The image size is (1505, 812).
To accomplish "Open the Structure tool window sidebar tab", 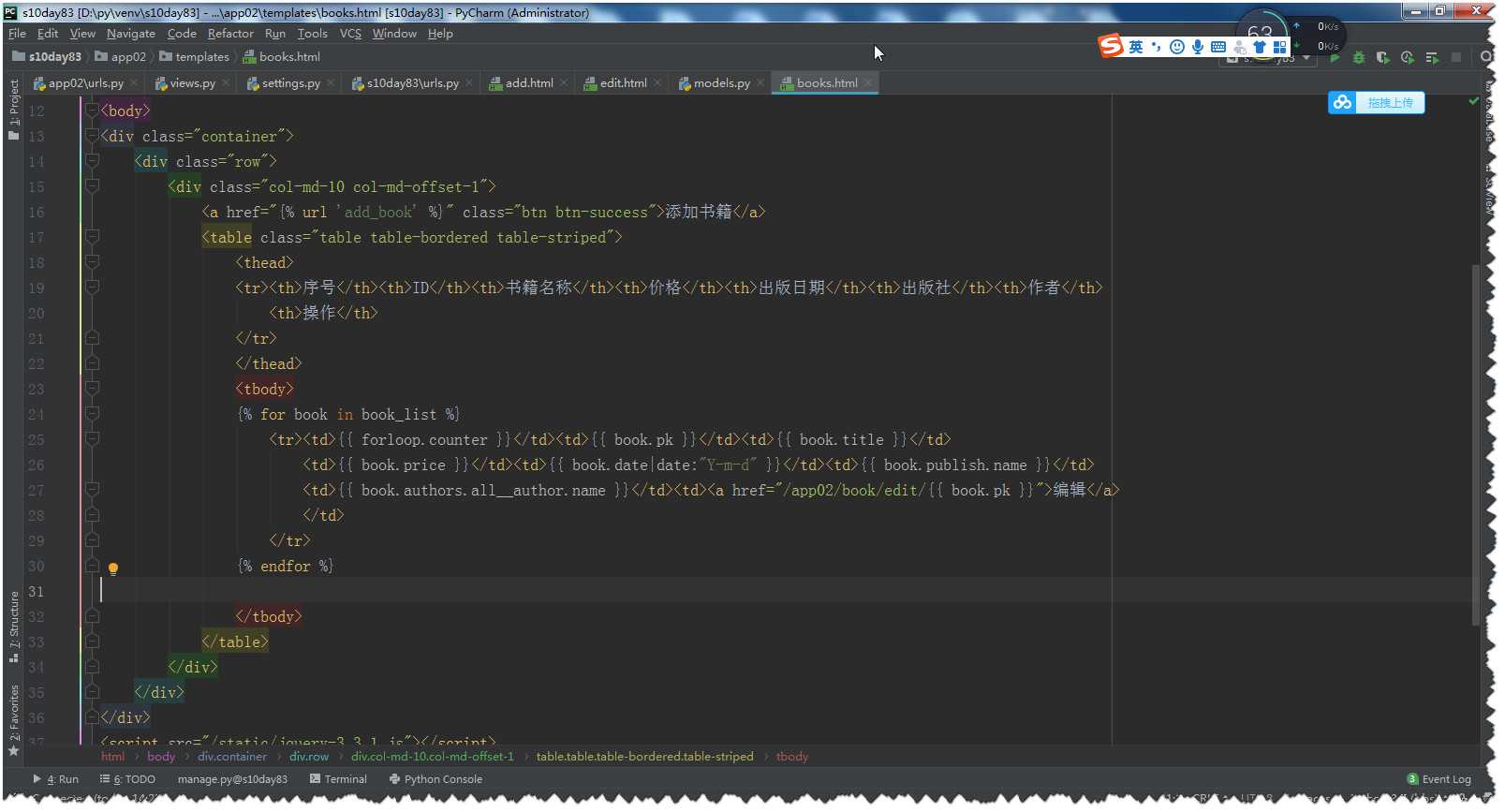I will (14, 627).
